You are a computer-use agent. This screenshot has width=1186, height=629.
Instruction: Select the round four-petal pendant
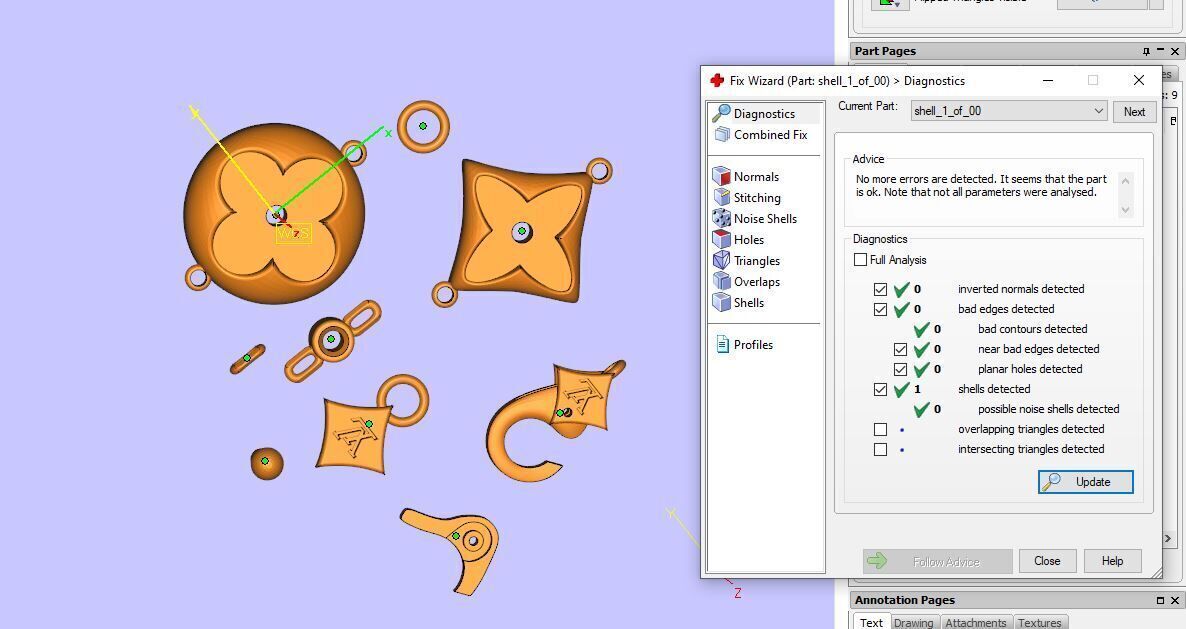tap(274, 215)
